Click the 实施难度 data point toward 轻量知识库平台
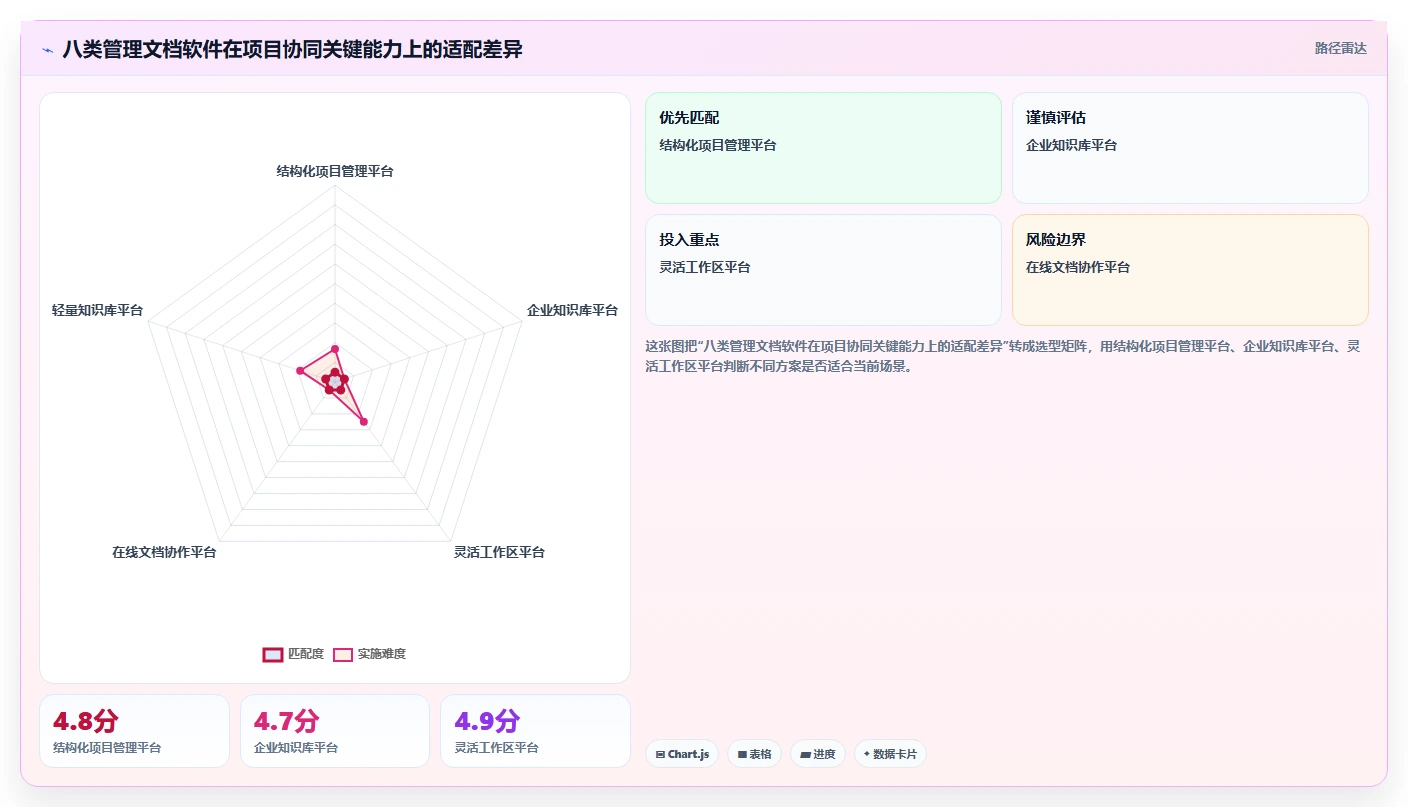1408x807 pixels. pos(300,371)
